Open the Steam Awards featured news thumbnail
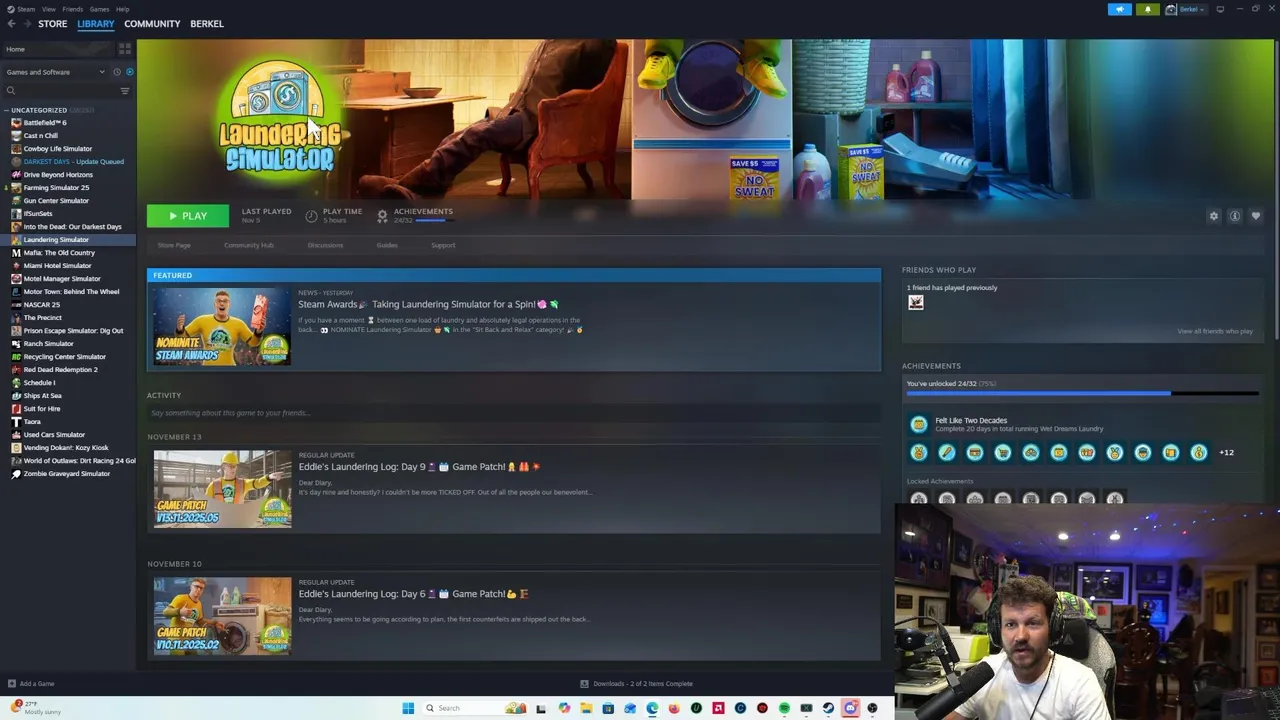This screenshot has width=1280, height=720. click(x=222, y=327)
